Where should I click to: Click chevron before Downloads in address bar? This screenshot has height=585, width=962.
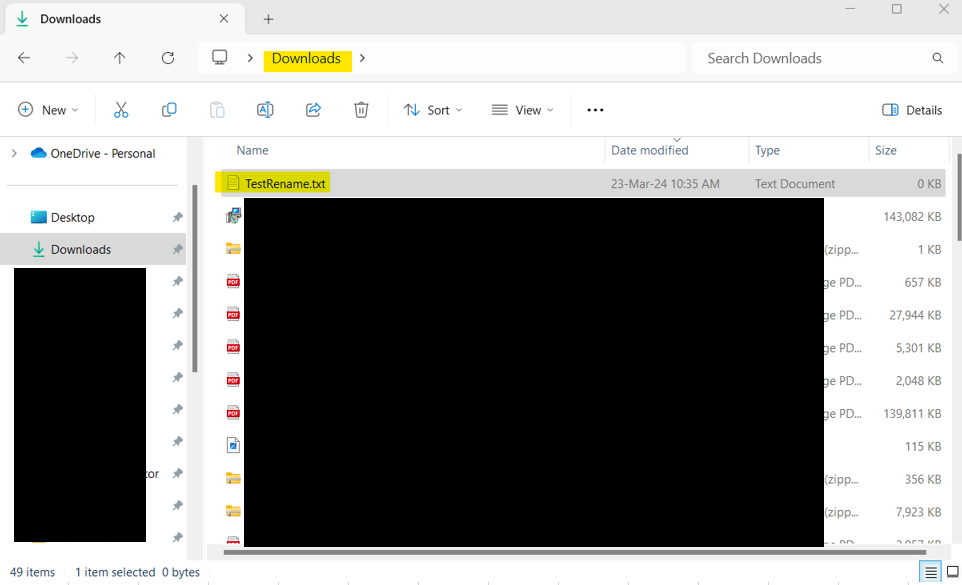tap(250, 58)
